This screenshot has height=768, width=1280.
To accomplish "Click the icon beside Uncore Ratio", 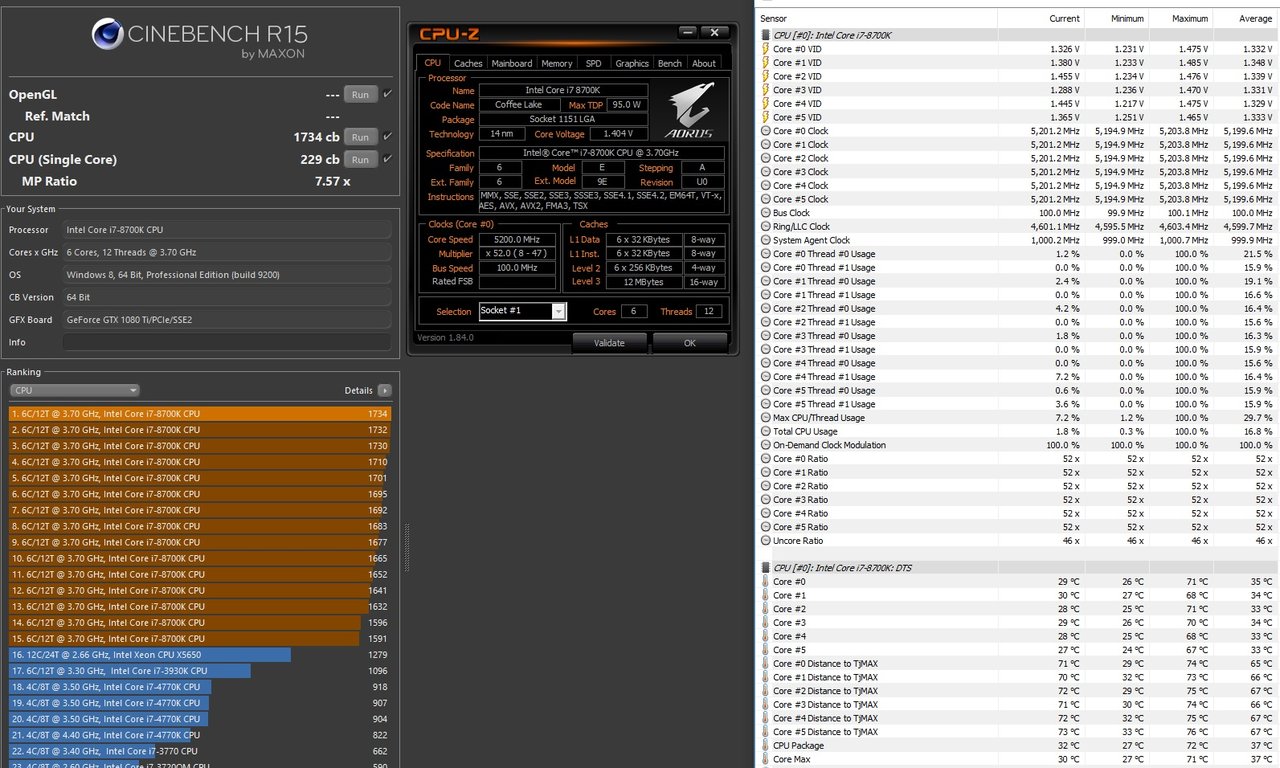I will click(766, 541).
